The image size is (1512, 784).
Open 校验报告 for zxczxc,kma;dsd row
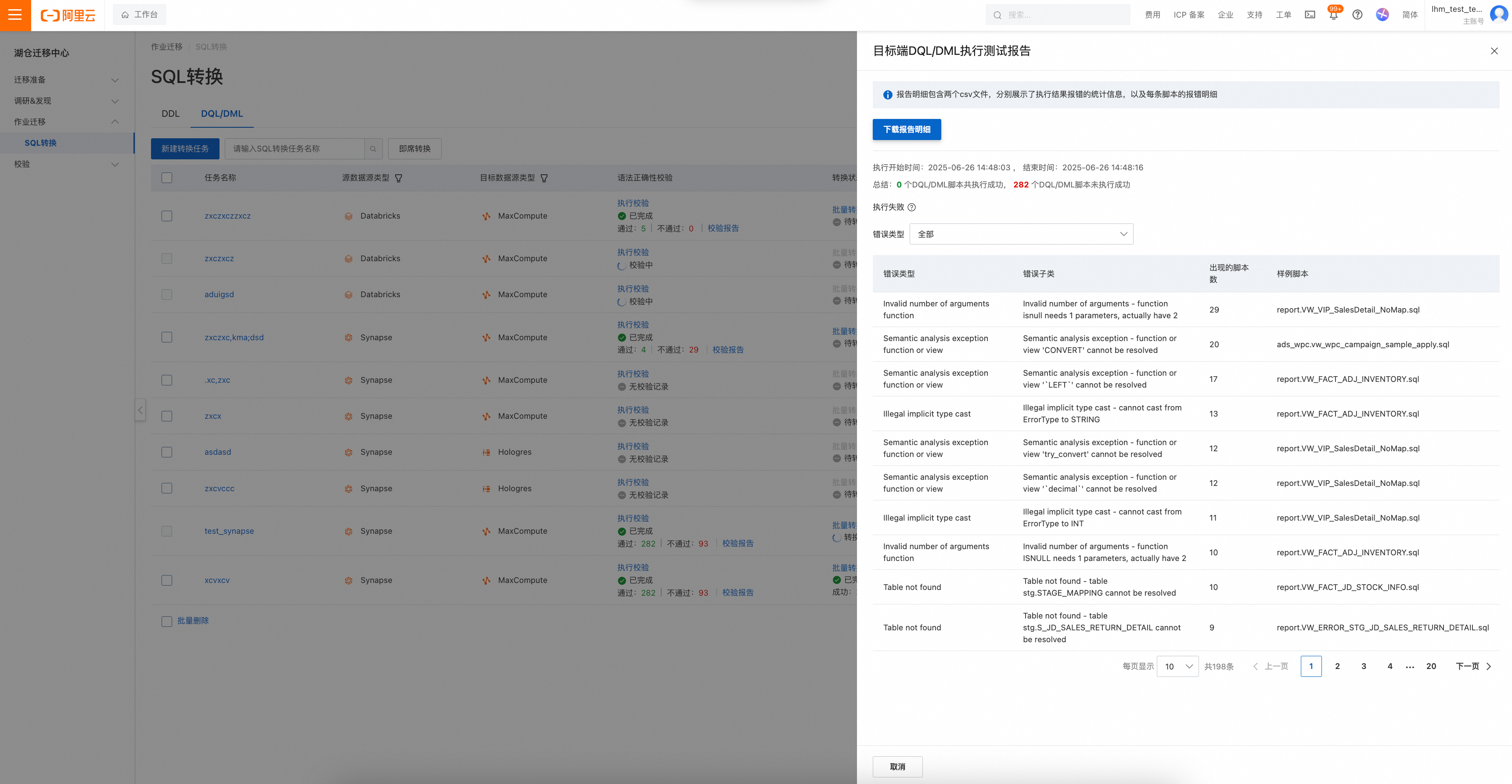(x=728, y=350)
